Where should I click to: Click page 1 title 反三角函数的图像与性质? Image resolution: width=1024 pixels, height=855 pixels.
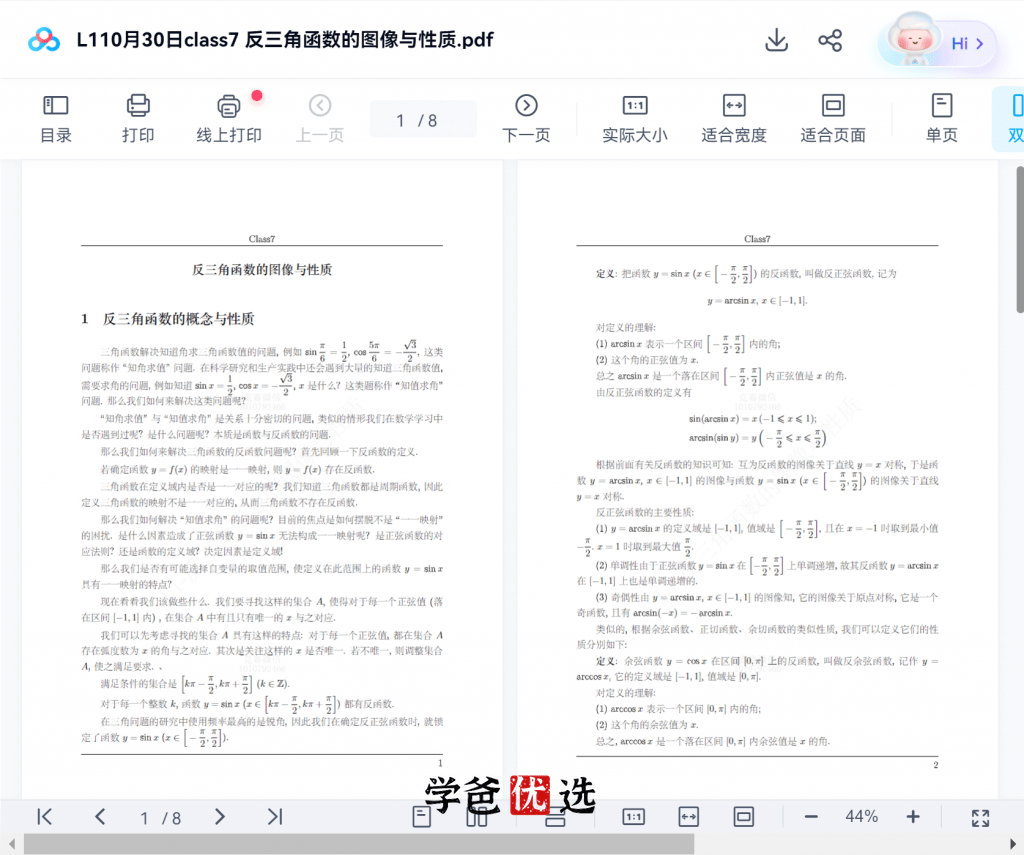click(262, 269)
